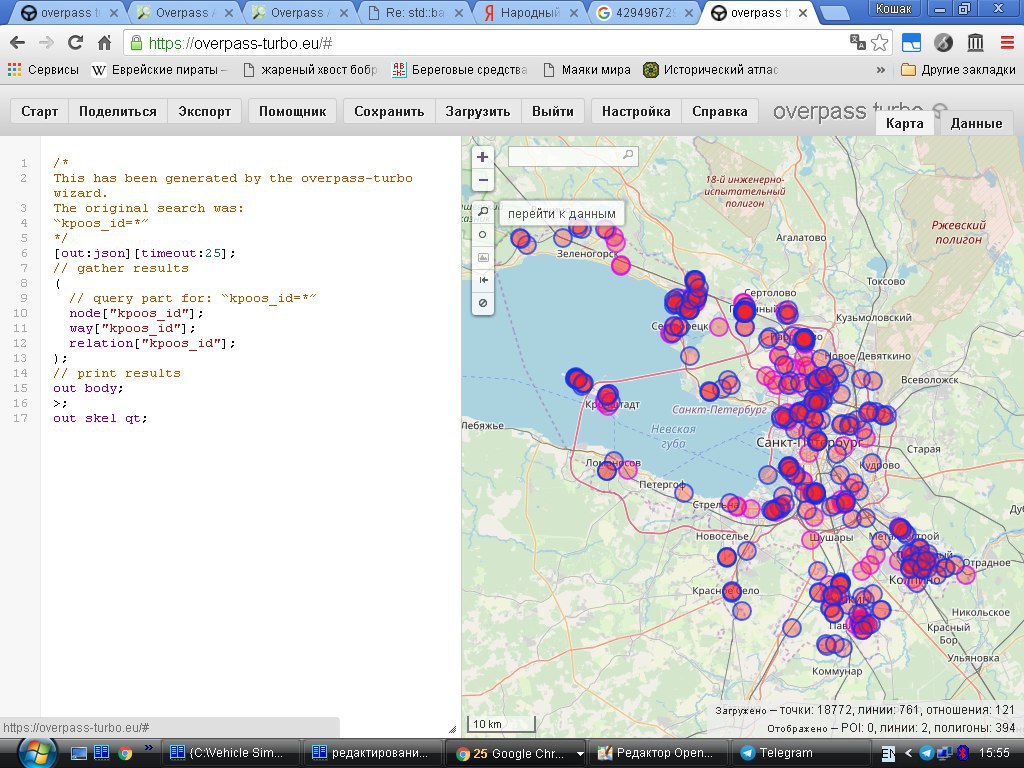Viewport: 1024px width, 768px height.
Task: Click the Выйти button
Action: [x=552, y=111]
